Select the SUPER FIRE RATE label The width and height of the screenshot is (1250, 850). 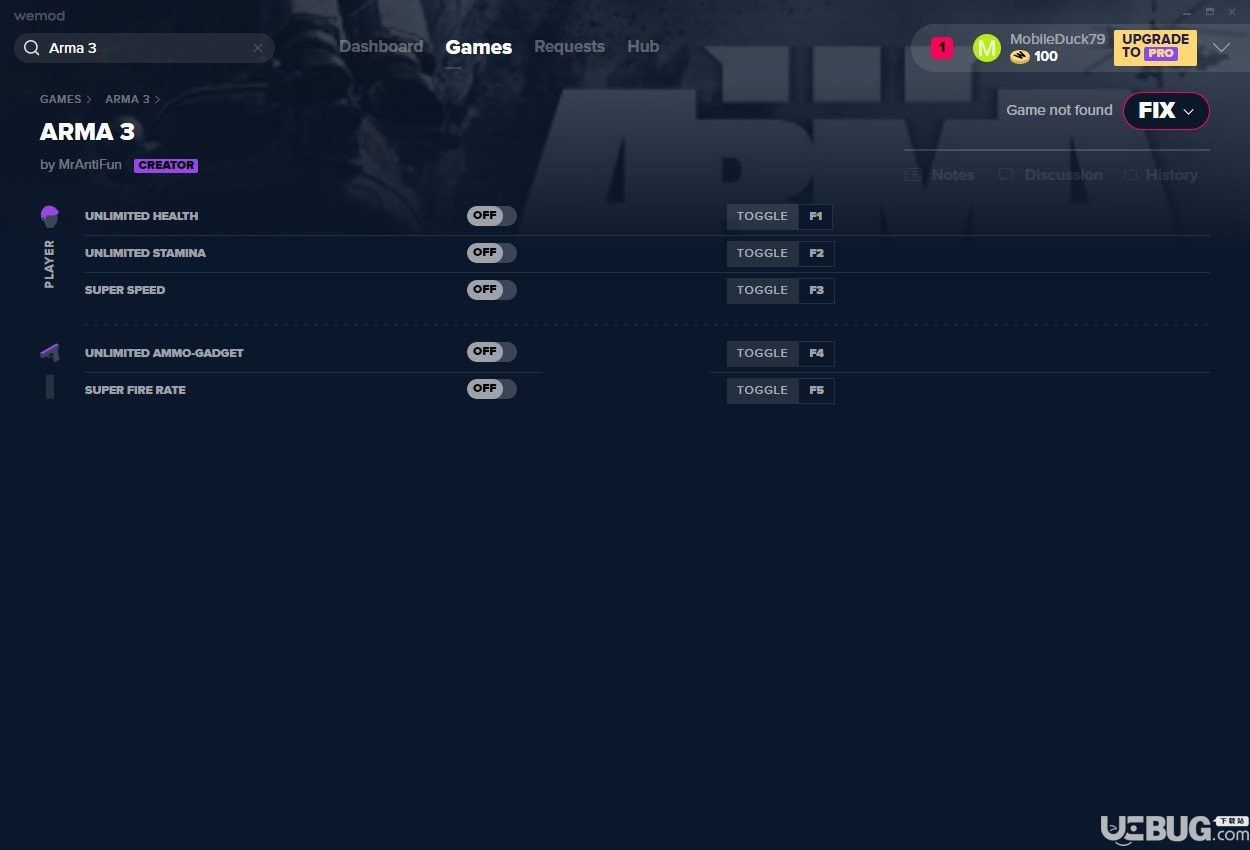click(135, 390)
